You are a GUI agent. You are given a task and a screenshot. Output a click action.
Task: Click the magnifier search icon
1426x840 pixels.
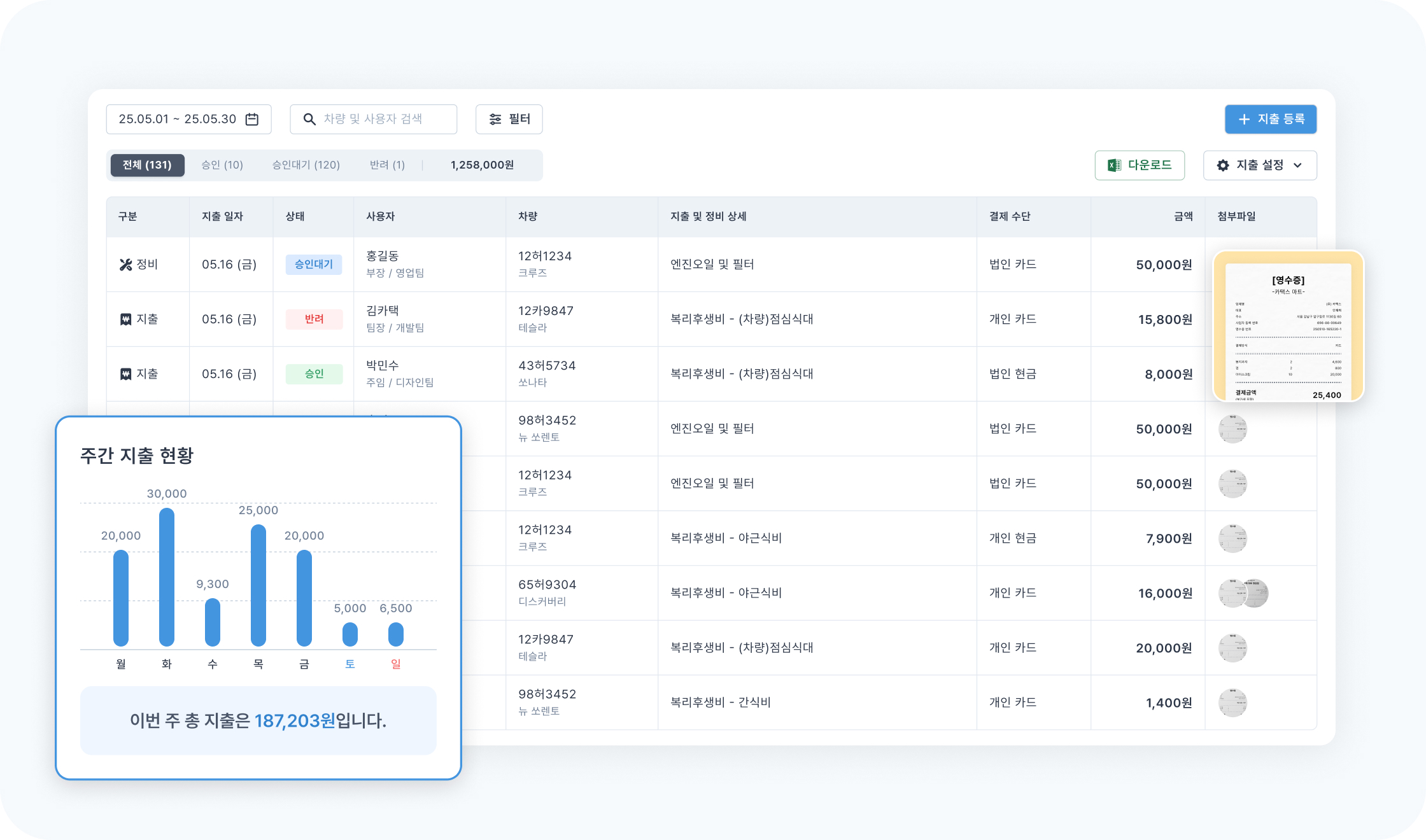coord(309,119)
